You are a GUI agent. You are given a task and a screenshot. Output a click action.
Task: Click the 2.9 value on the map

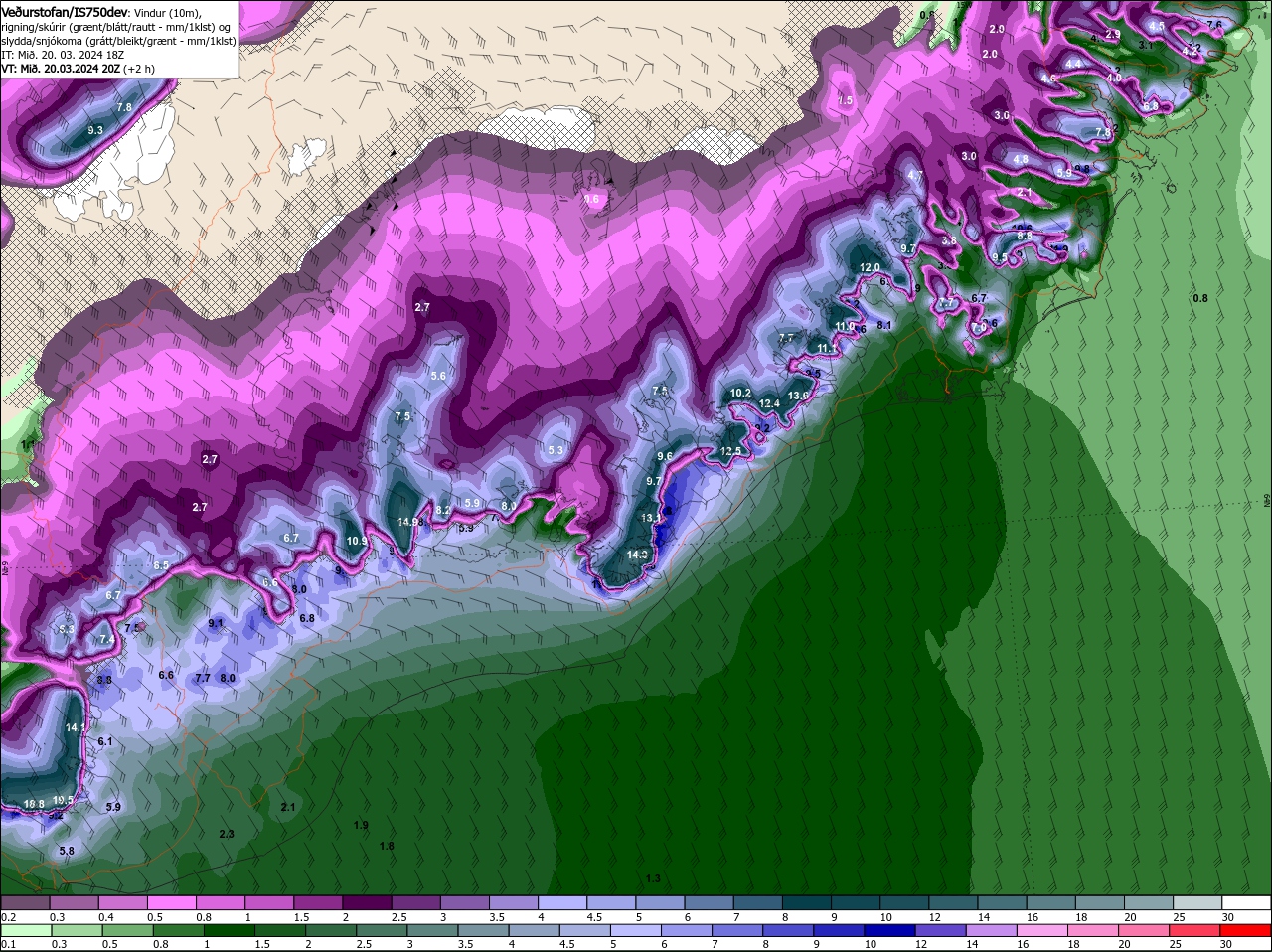tap(1113, 34)
